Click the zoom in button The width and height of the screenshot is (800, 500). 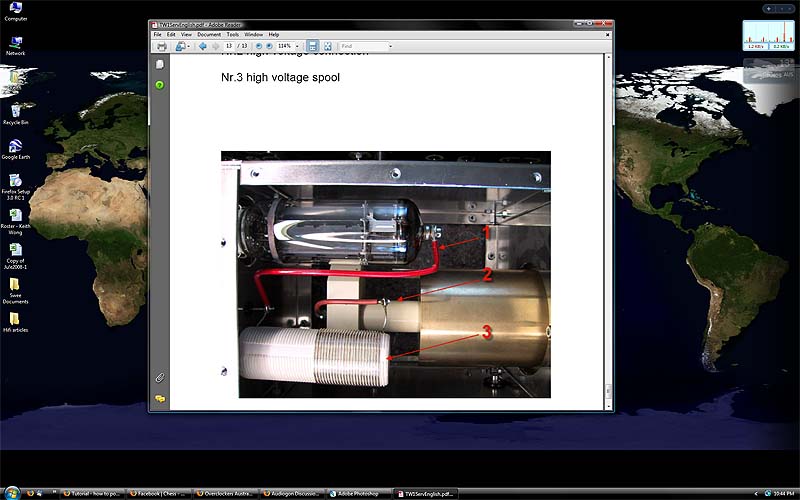(x=269, y=46)
